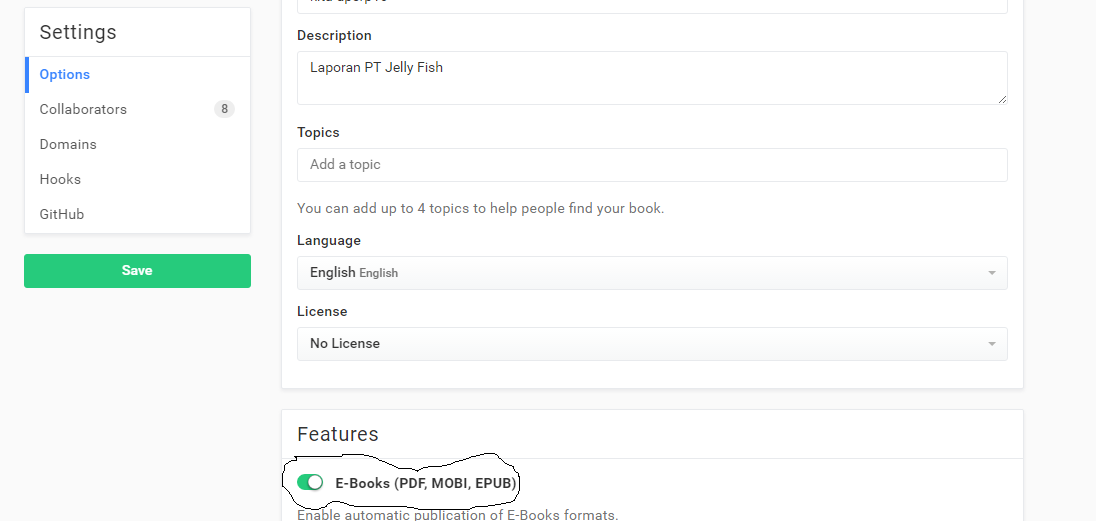Click inside the Description text area
This screenshot has width=1096, height=521.
652,78
